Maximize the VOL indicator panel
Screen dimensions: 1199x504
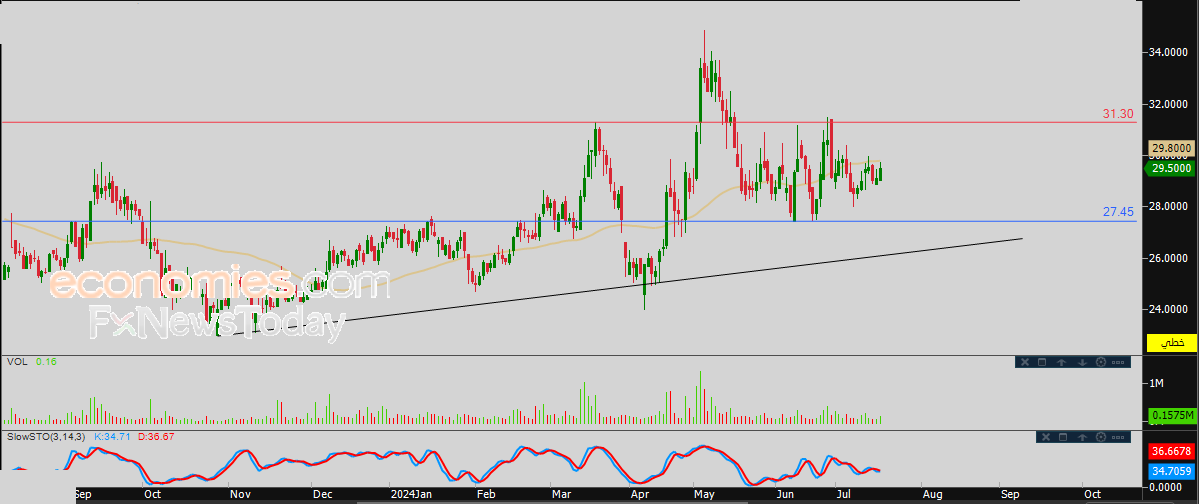(x=1043, y=363)
